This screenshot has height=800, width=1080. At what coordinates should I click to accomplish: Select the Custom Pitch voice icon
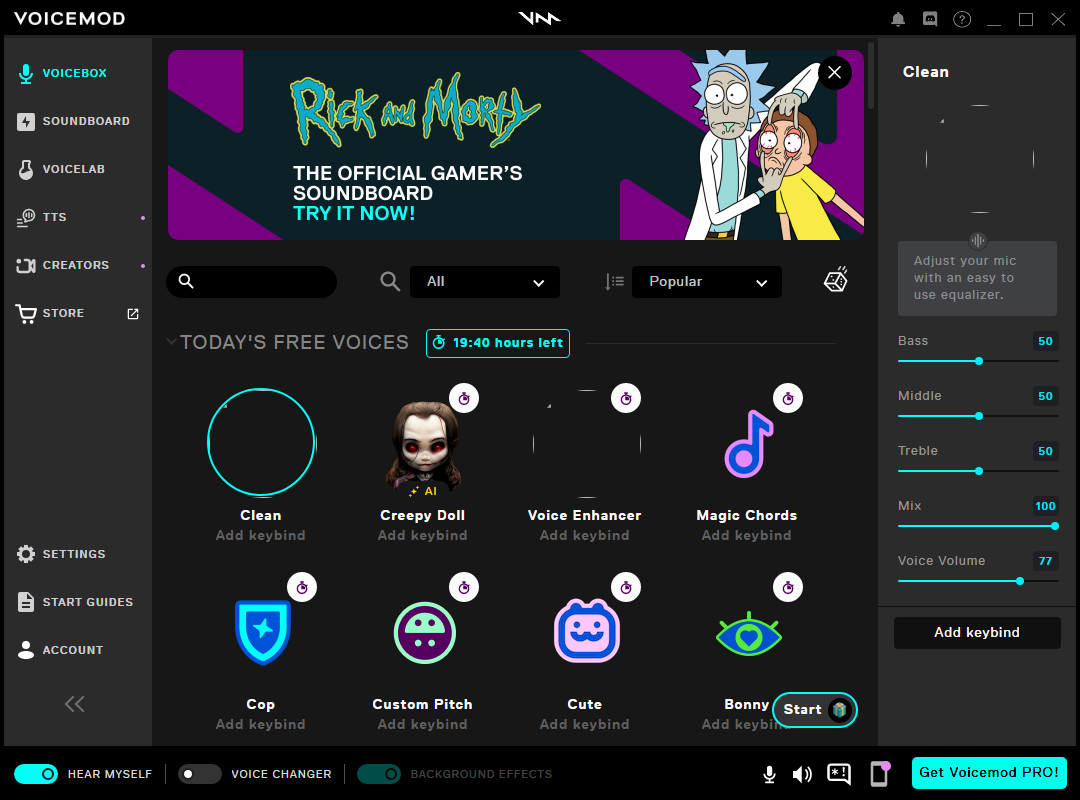[424, 633]
